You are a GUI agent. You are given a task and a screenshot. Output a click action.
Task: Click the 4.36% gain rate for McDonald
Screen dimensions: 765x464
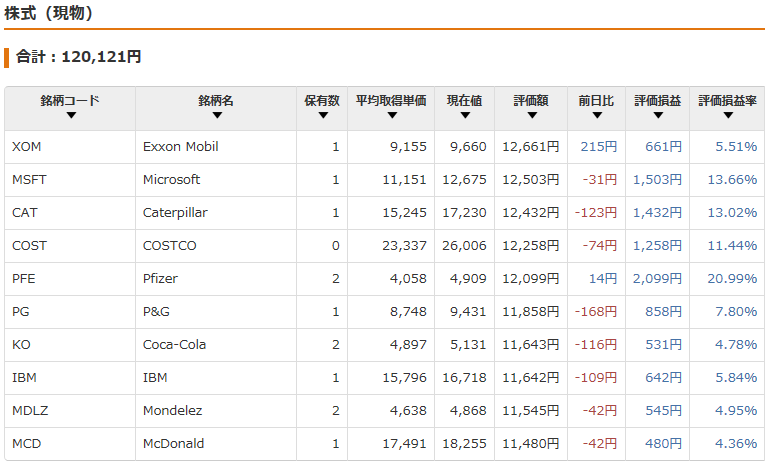[736, 444]
